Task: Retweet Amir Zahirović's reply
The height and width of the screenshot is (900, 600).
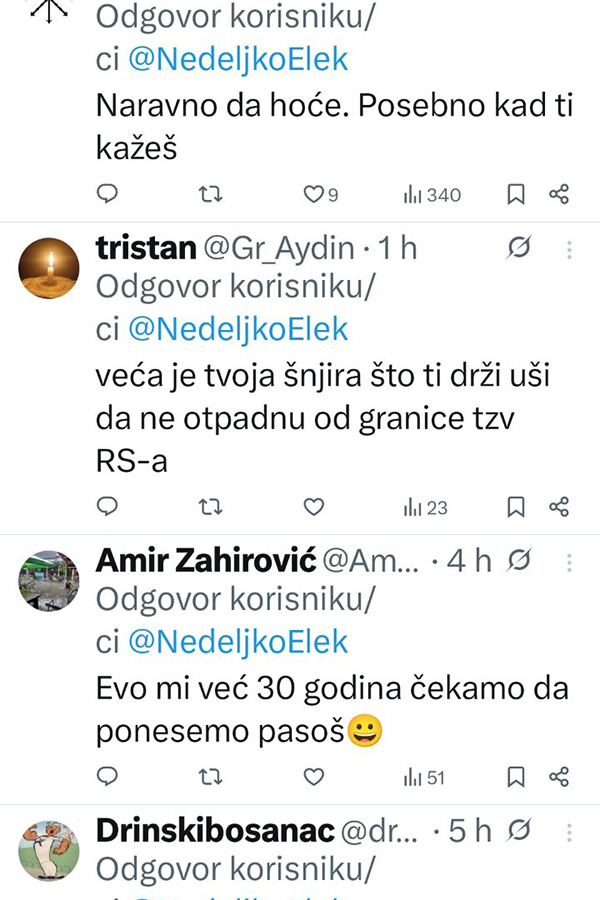Action: (211, 777)
